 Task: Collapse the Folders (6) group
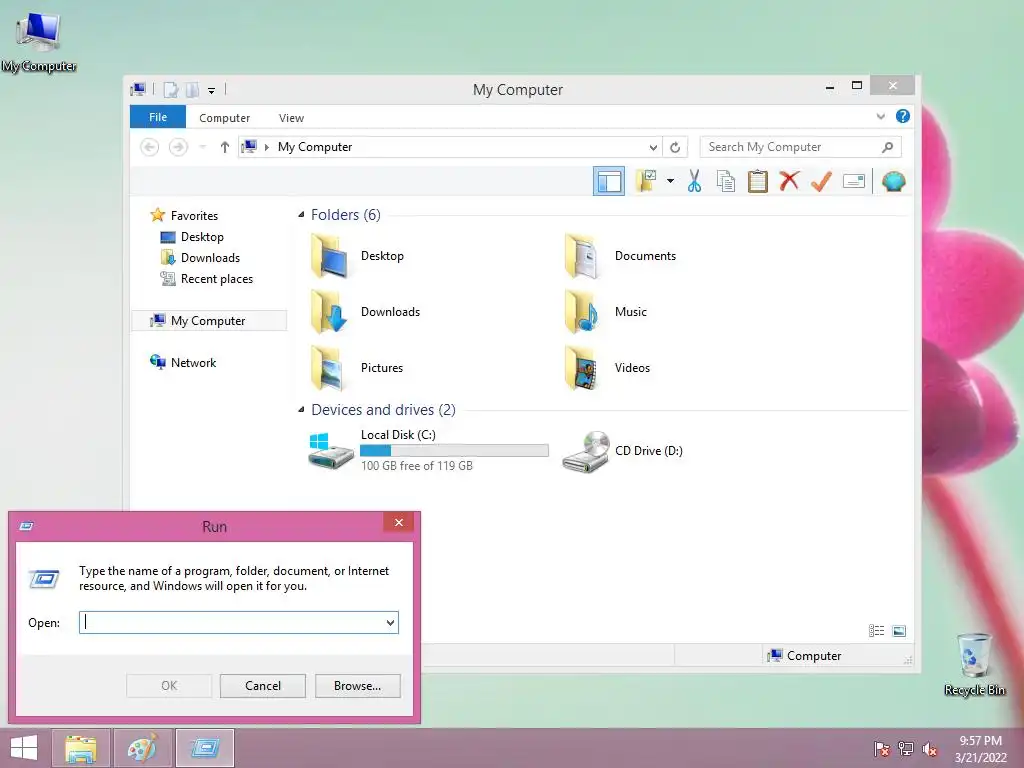[x=301, y=215]
